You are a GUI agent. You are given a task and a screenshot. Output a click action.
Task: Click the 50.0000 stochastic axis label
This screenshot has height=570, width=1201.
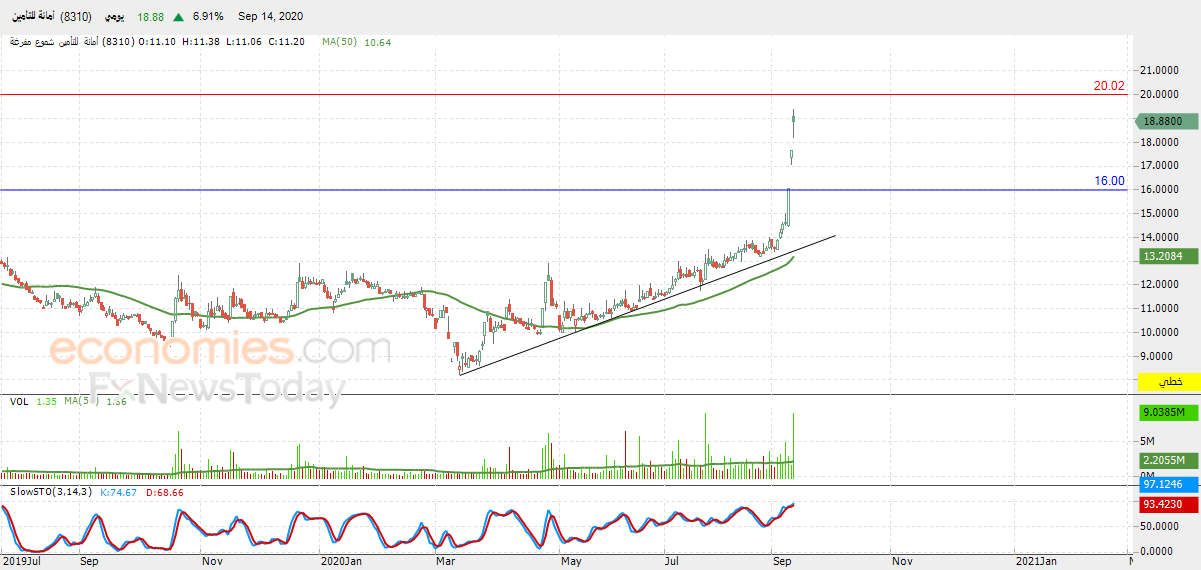(x=1160, y=526)
